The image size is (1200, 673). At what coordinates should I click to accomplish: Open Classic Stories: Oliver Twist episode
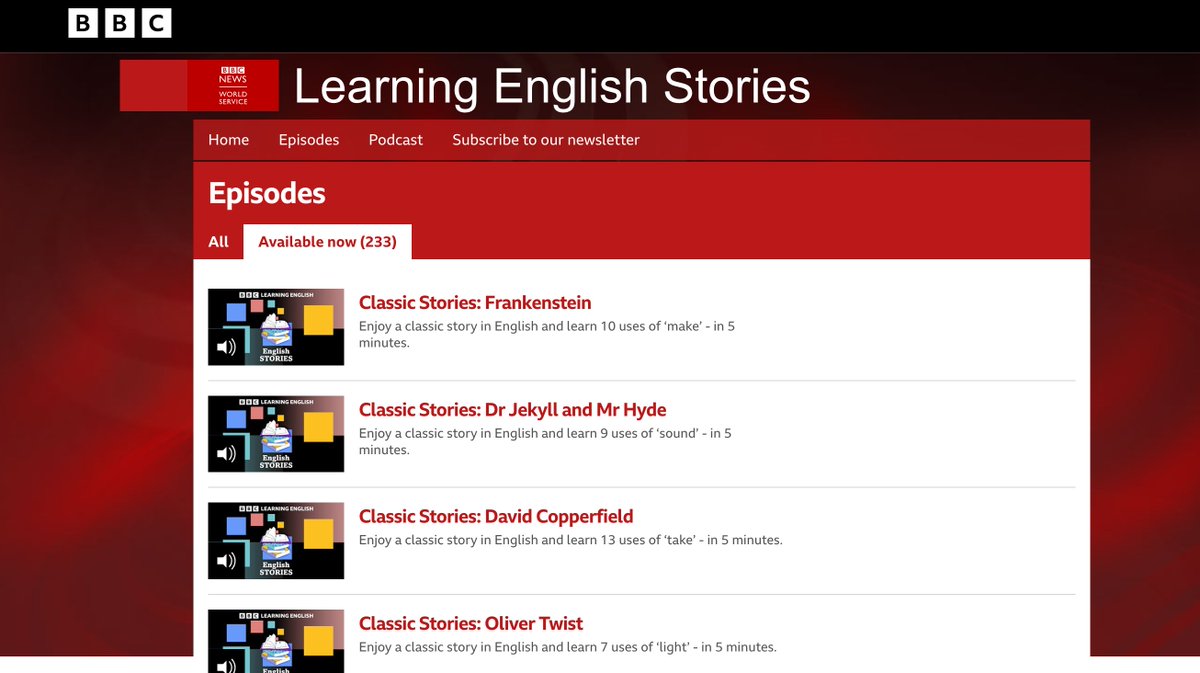[471, 624]
